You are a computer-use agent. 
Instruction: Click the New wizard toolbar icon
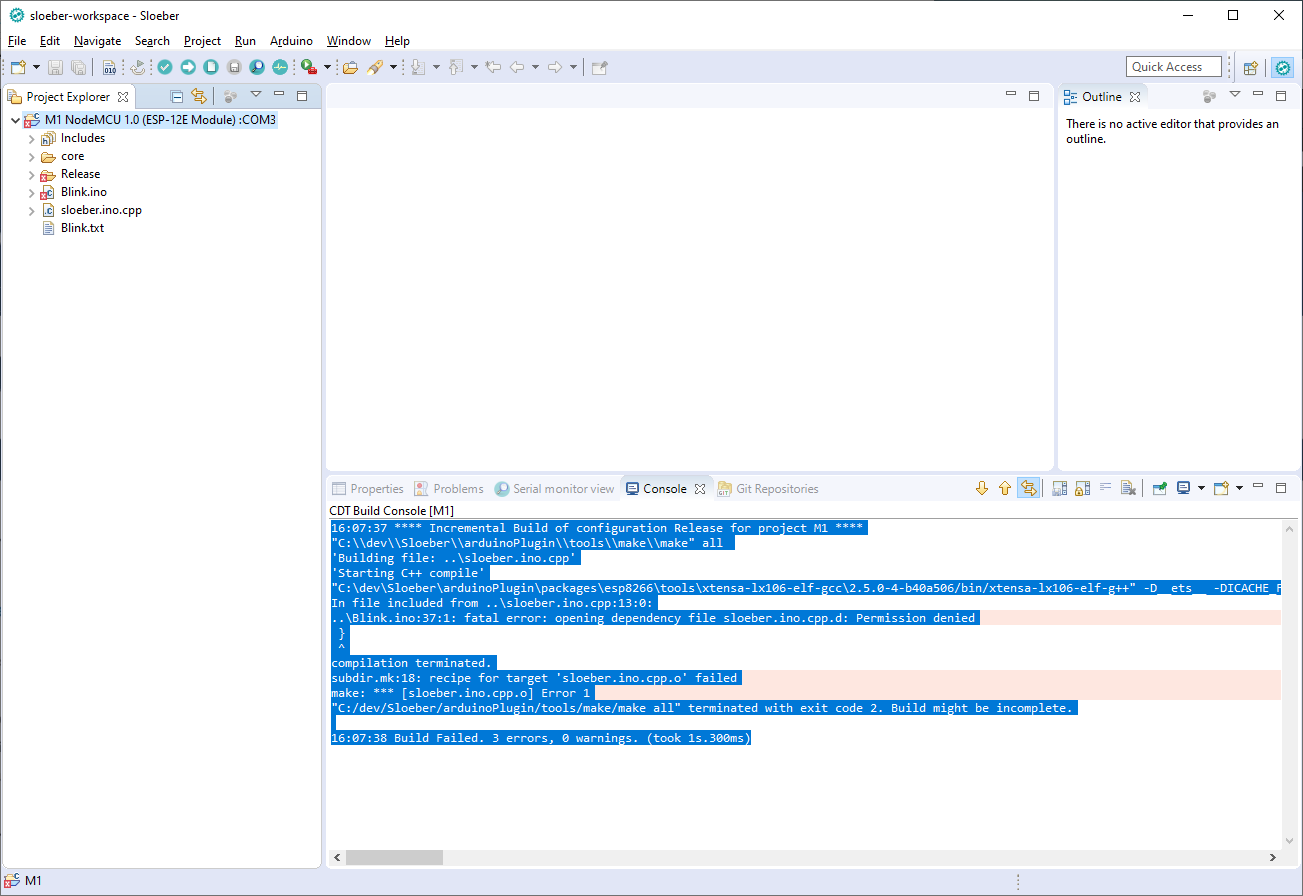[18, 67]
